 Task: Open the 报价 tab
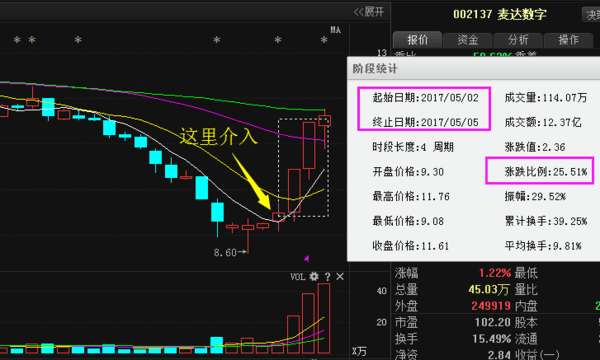pyautogui.click(x=417, y=39)
